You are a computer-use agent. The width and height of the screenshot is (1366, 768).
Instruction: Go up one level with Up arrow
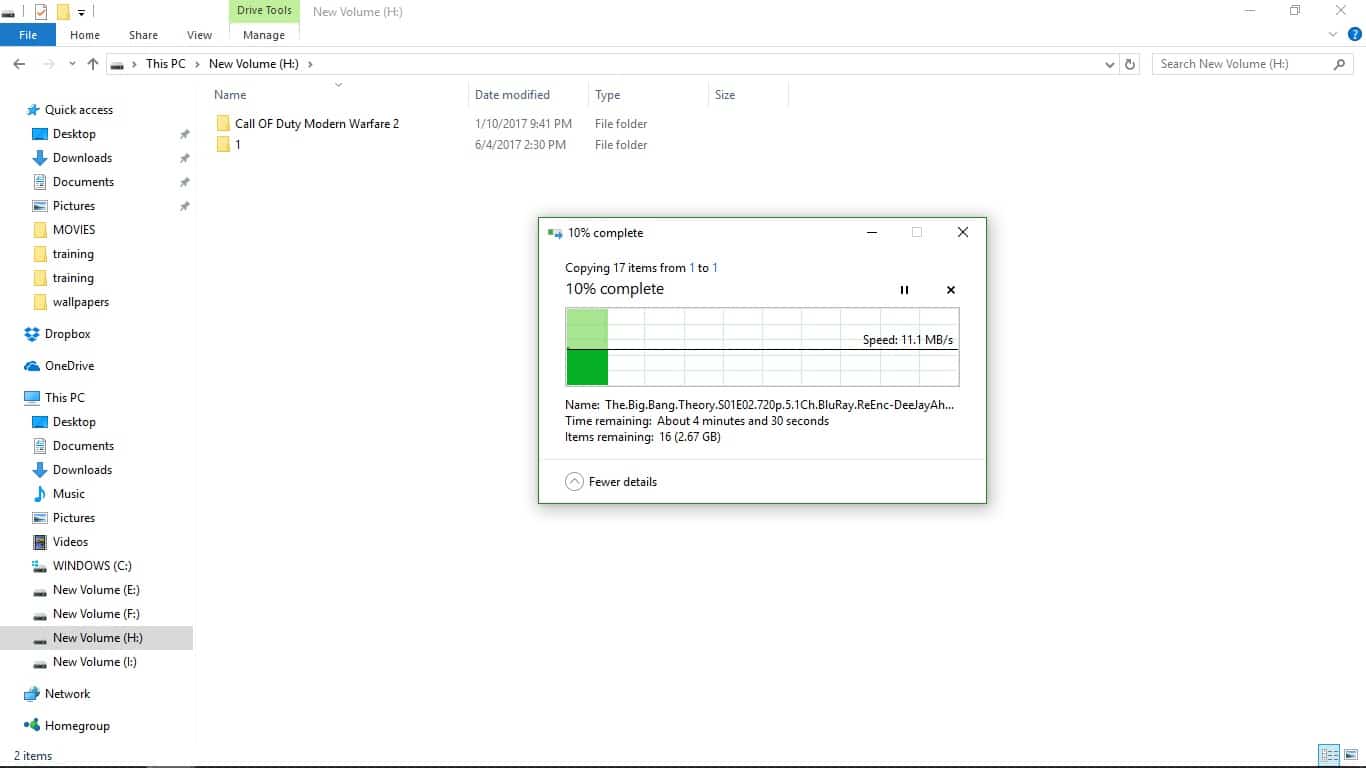pos(93,64)
